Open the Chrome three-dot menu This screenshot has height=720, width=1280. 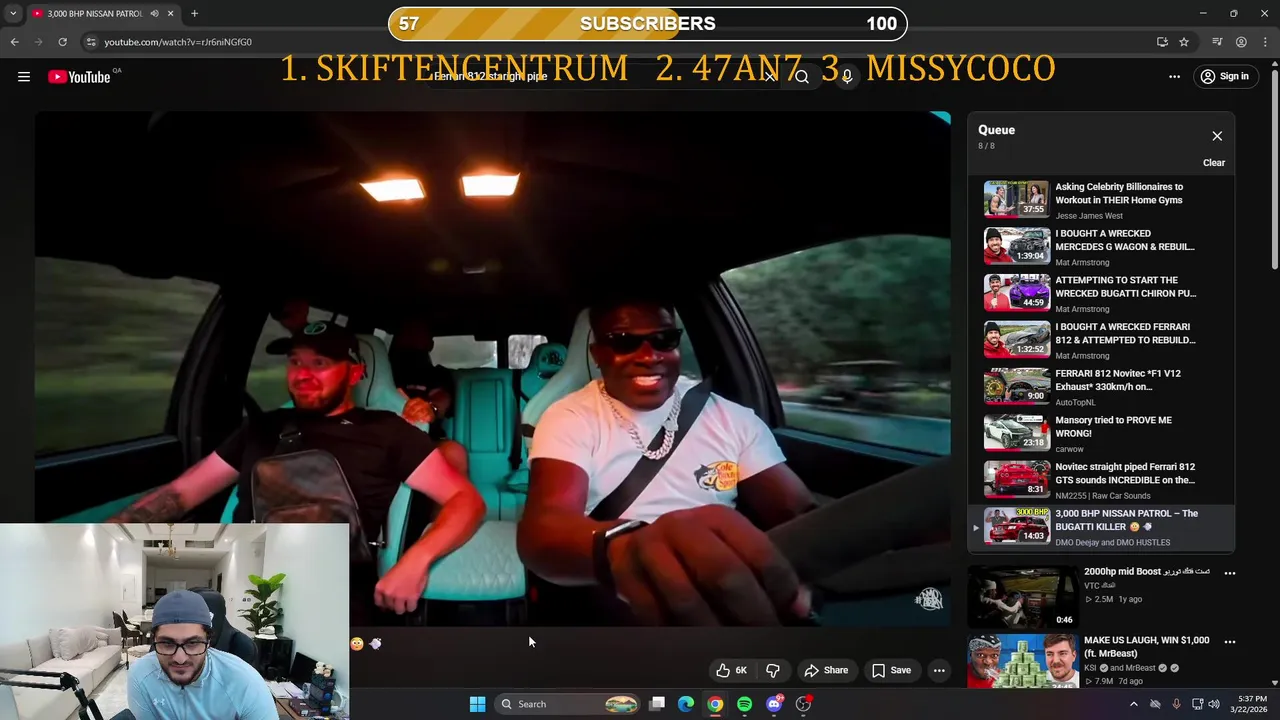[1265, 42]
